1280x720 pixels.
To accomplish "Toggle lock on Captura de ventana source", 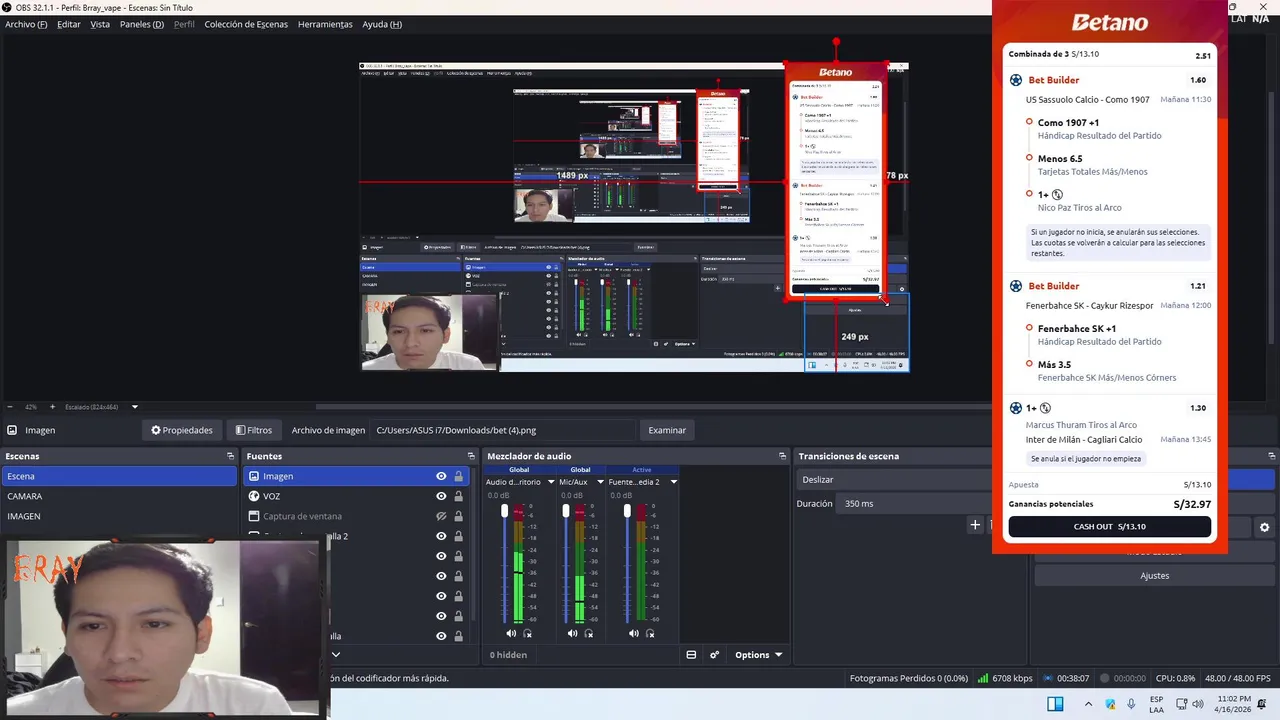I will pyautogui.click(x=458, y=516).
